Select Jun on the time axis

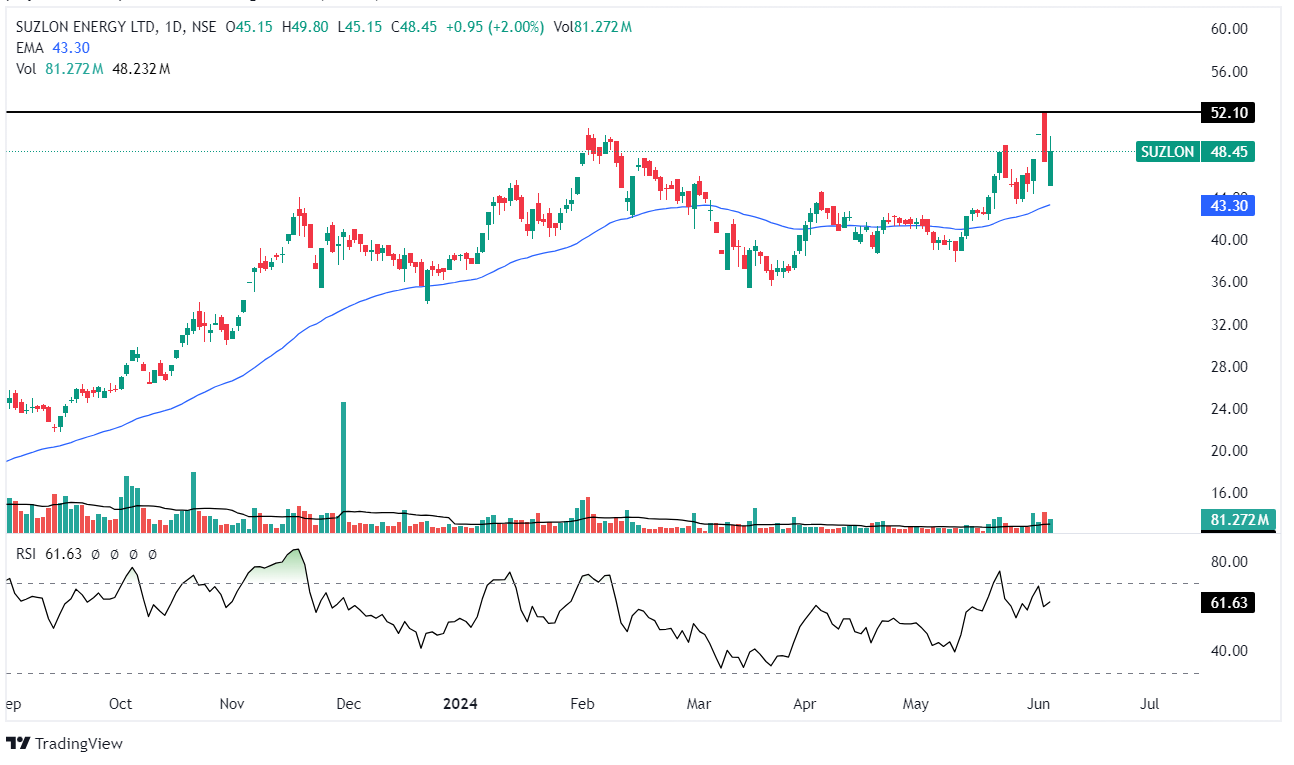(x=1038, y=704)
